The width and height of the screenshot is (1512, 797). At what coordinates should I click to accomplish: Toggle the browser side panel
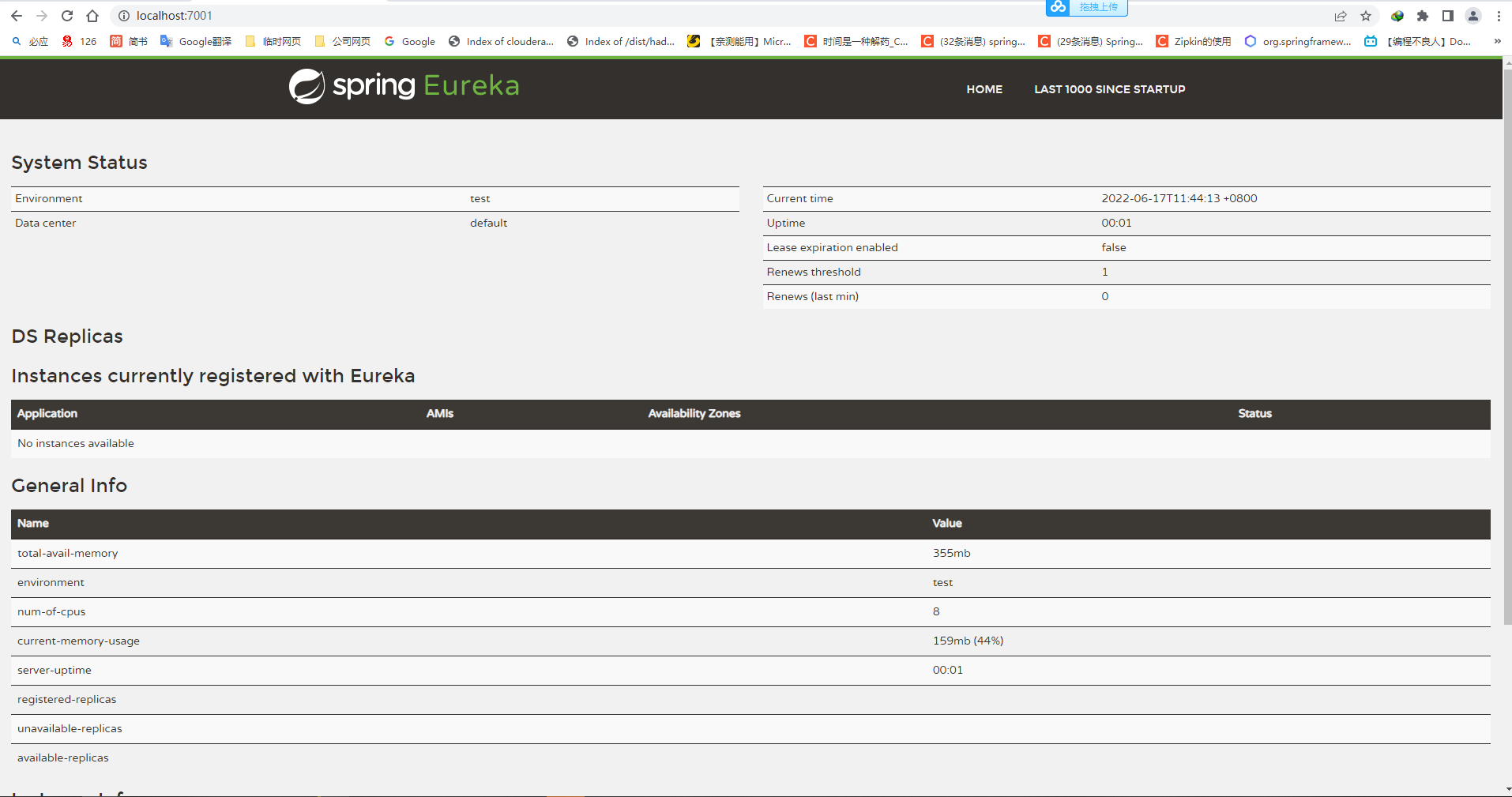pyautogui.click(x=1448, y=16)
